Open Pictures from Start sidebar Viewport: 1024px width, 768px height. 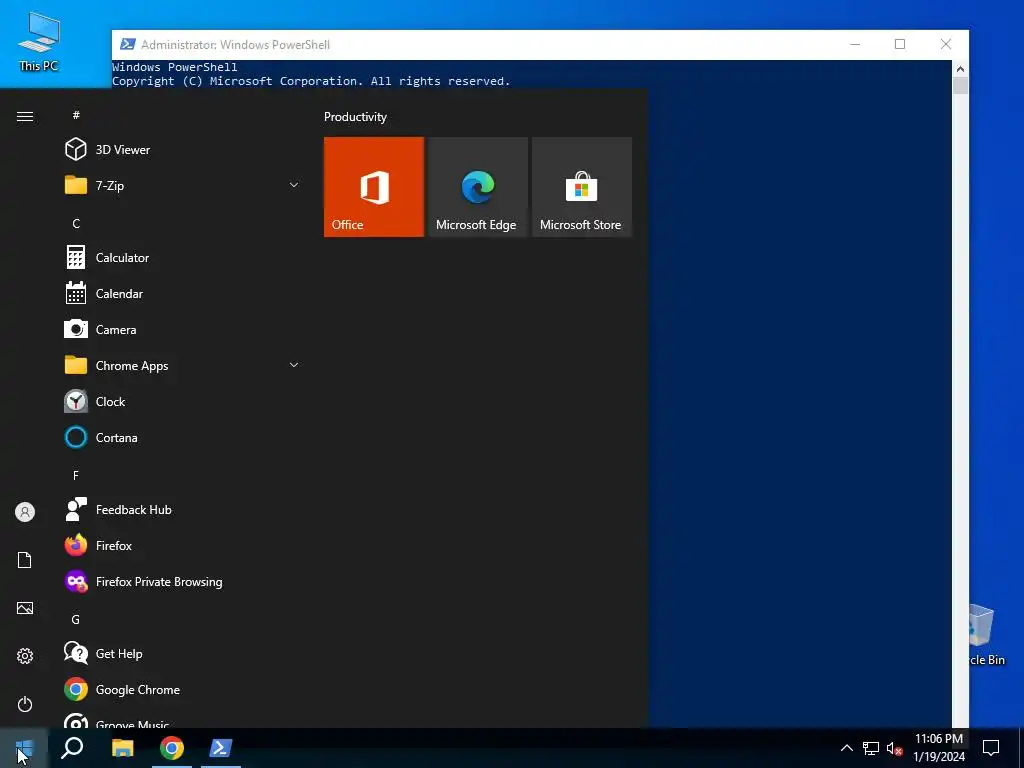(x=25, y=608)
